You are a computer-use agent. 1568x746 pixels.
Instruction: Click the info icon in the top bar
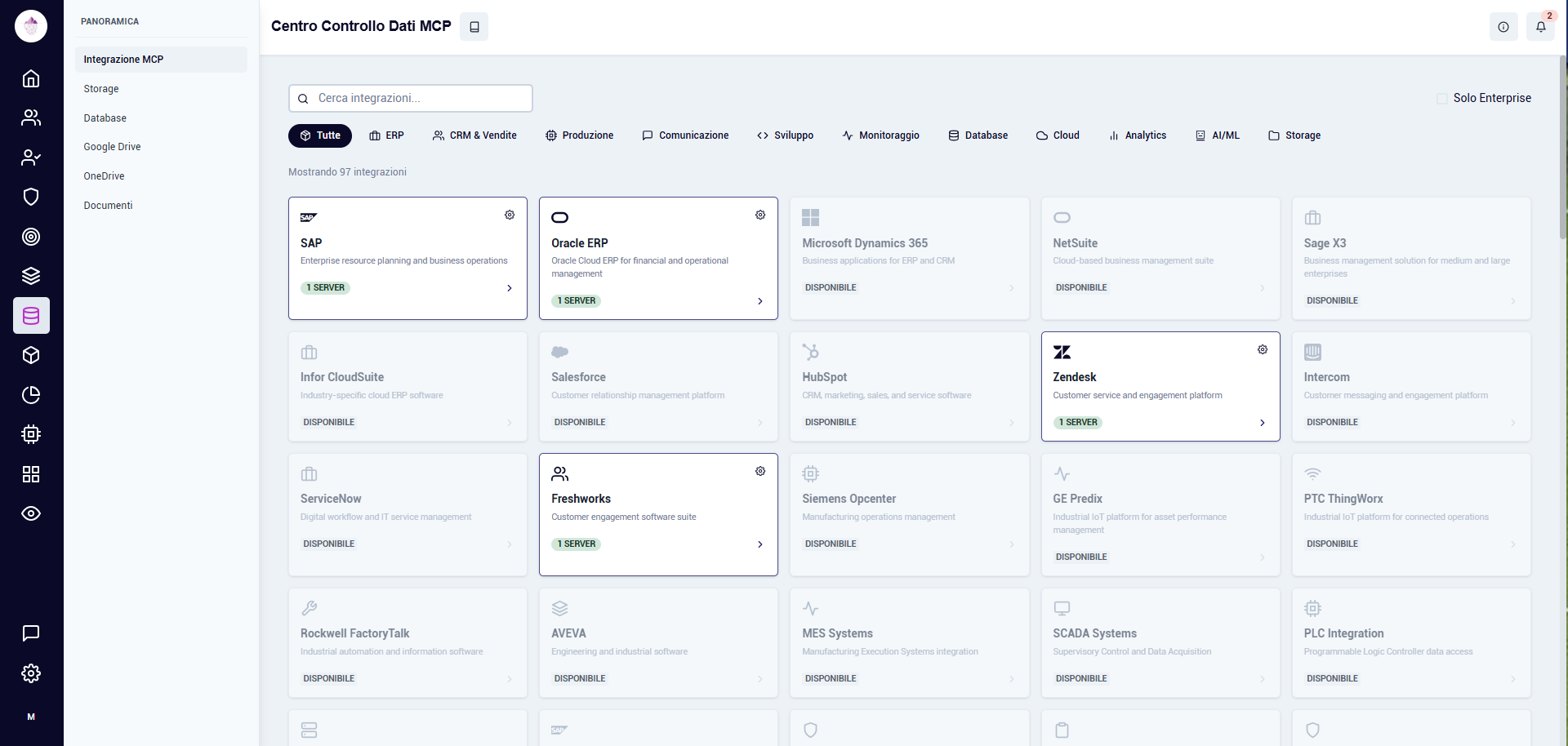(1504, 27)
